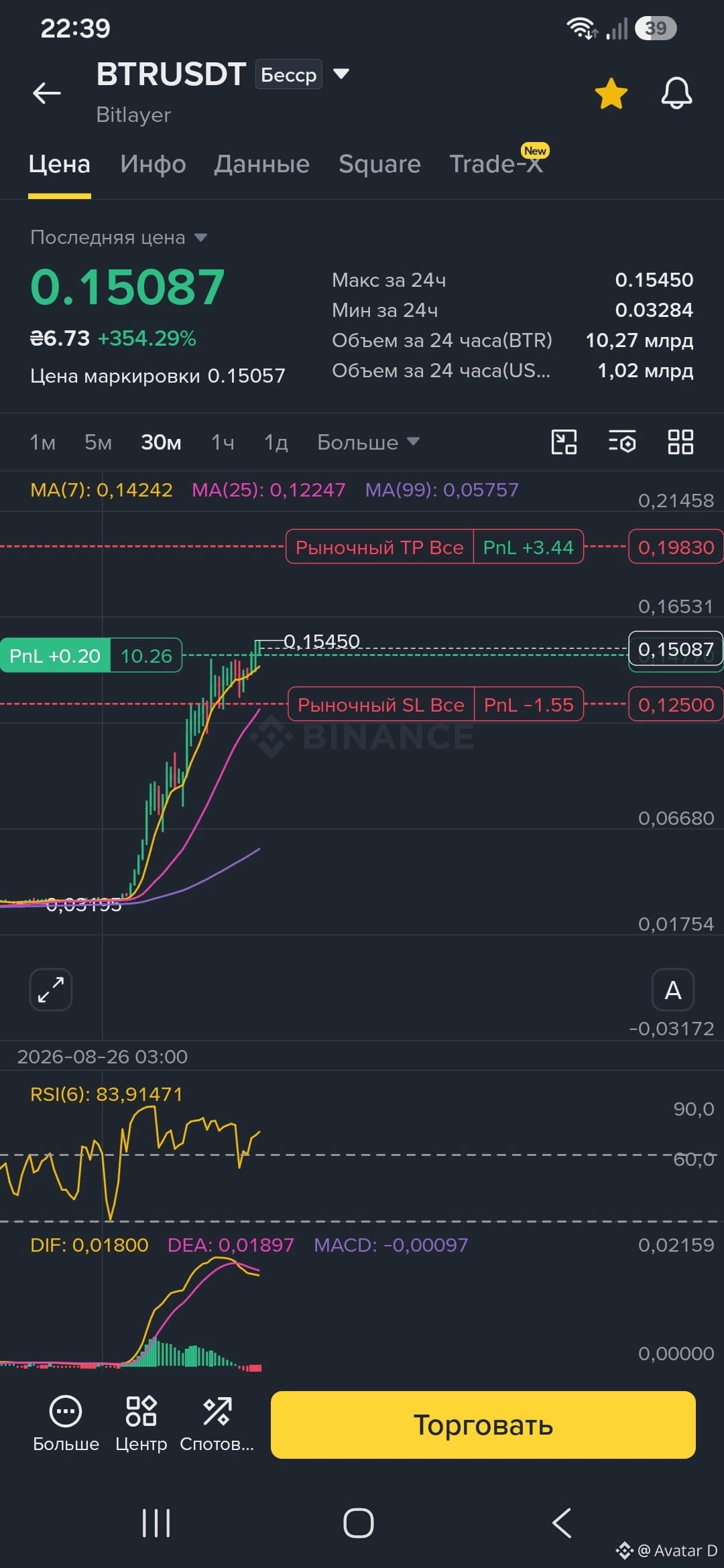Open the Спотов... icon
The image size is (724, 1568).
(217, 1423)
